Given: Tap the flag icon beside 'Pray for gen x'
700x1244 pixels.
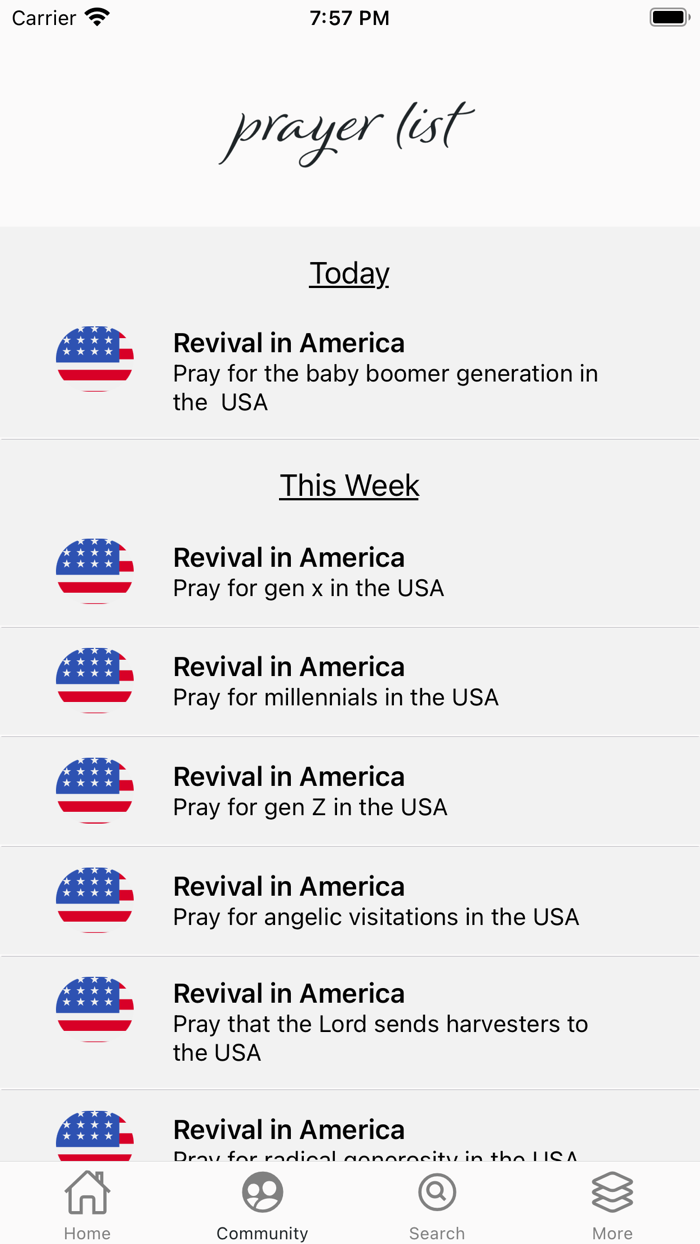Looking at the screenshot, I should pyautogui.click(x=94, y=572).
